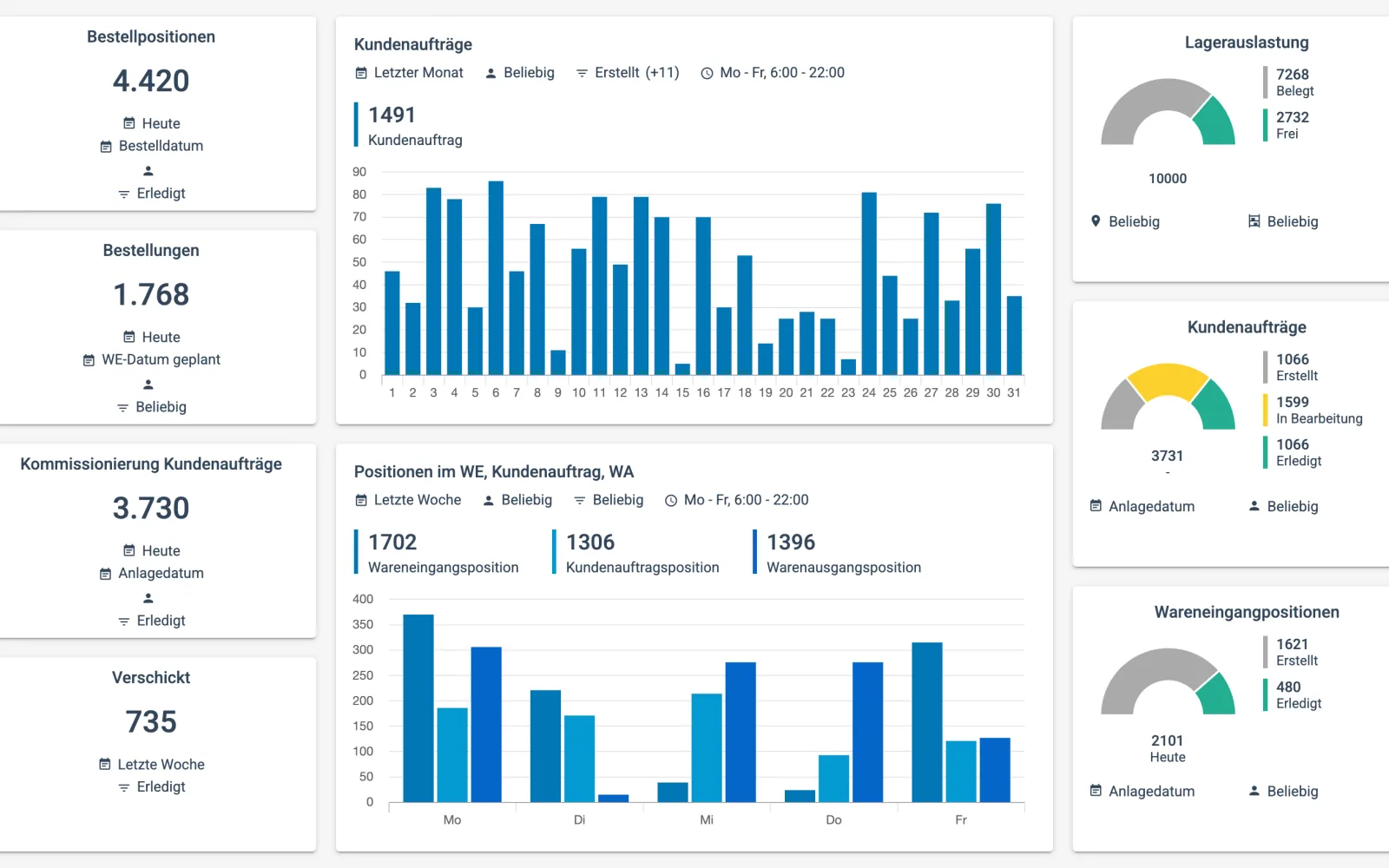Click the 480 Erledigt value
The image size is (1389, 868).
[1288, 687]
